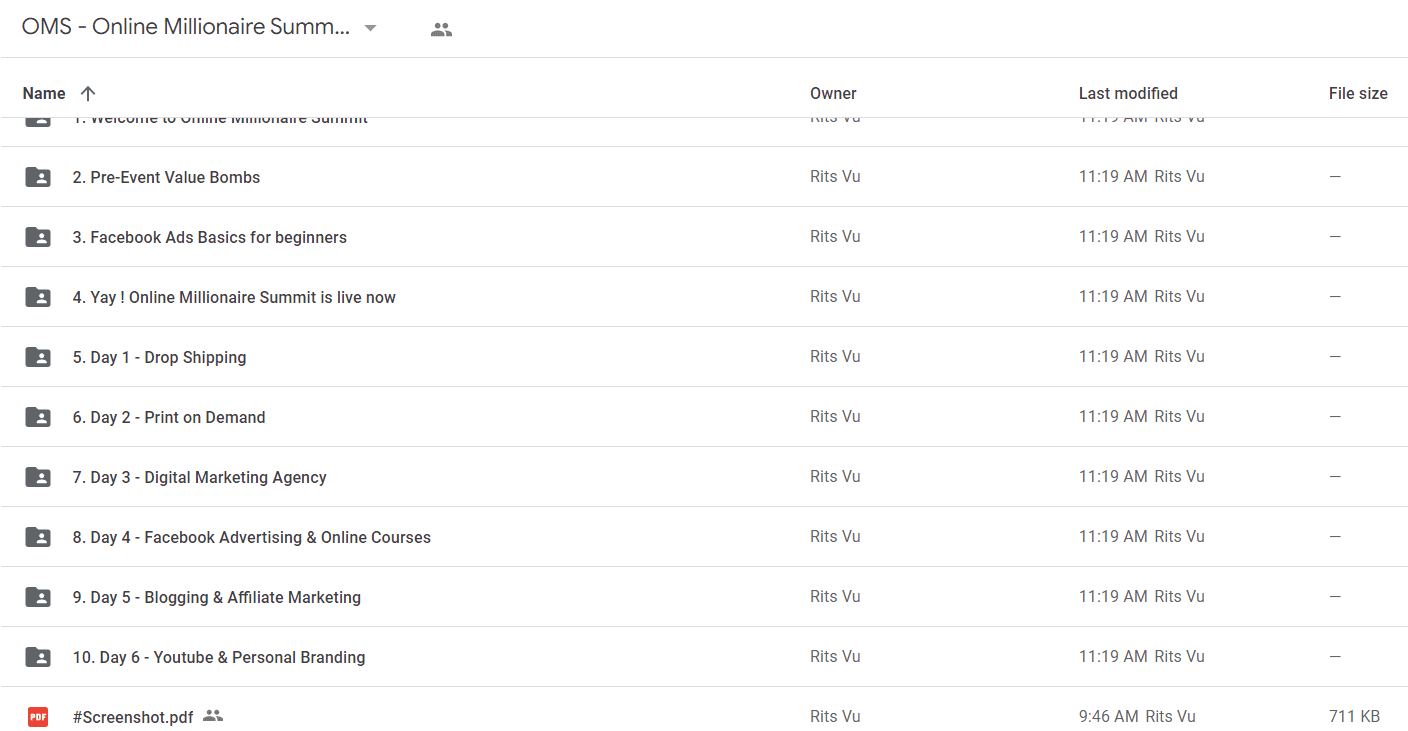This screenshot has width=1408, height=731.
Task: Click the PDF icon of #Screenshot.pdf
Action: (38, 716)
